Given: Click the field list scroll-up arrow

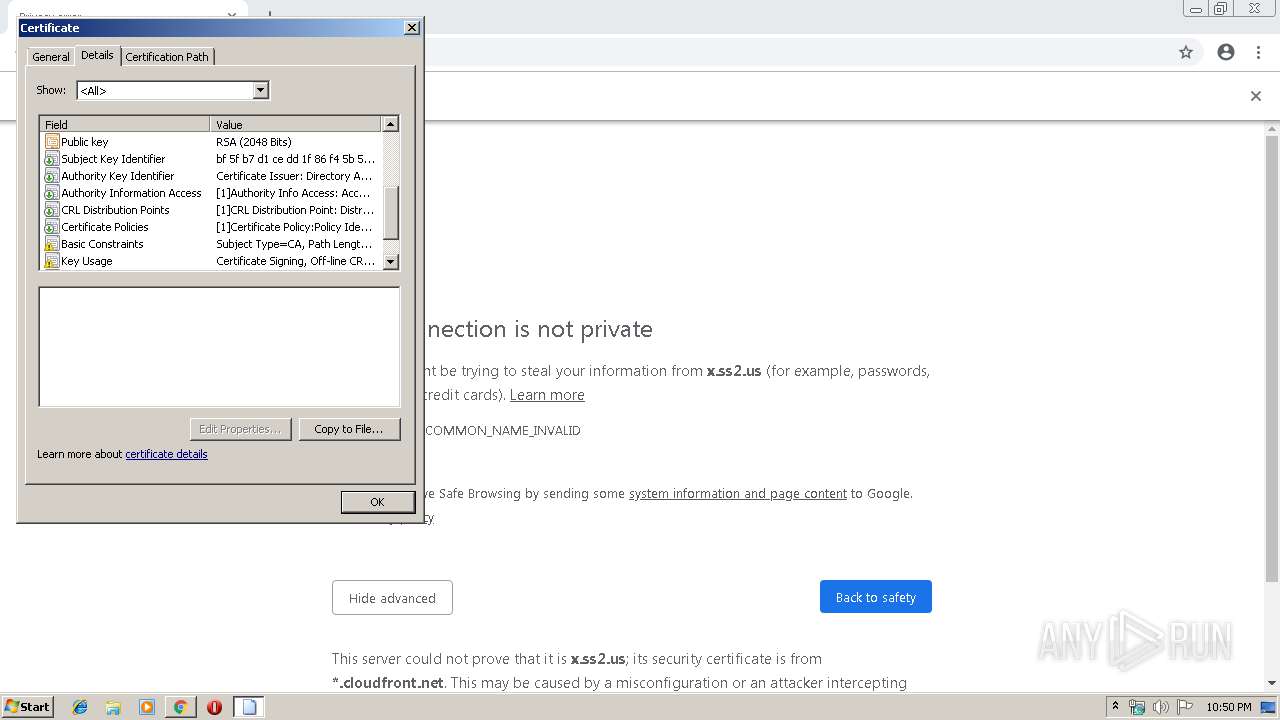Looking at the screenshot, I should tap(391, 124).
